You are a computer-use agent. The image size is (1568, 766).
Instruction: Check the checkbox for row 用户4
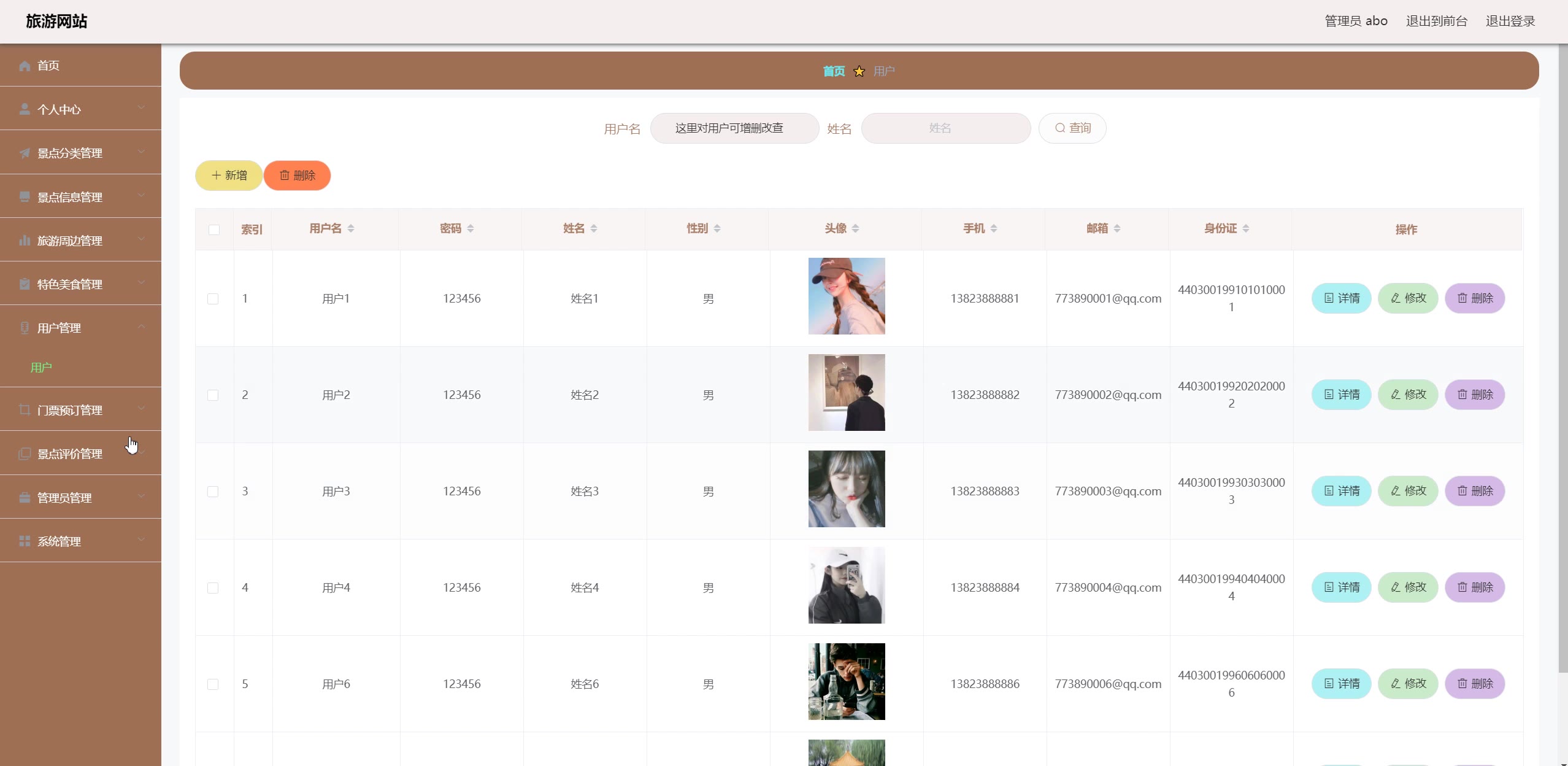point(213,588)
